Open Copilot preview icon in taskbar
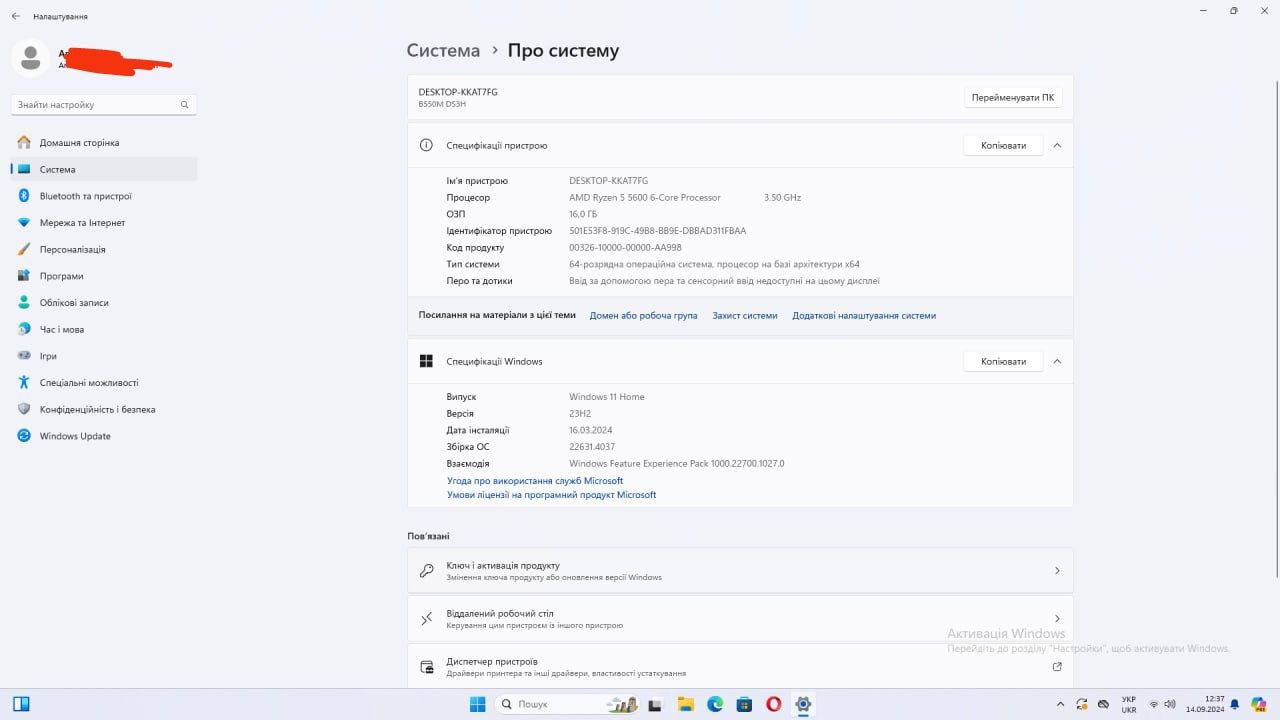Screen dimensions: 1280x720 click(1259, 704)
